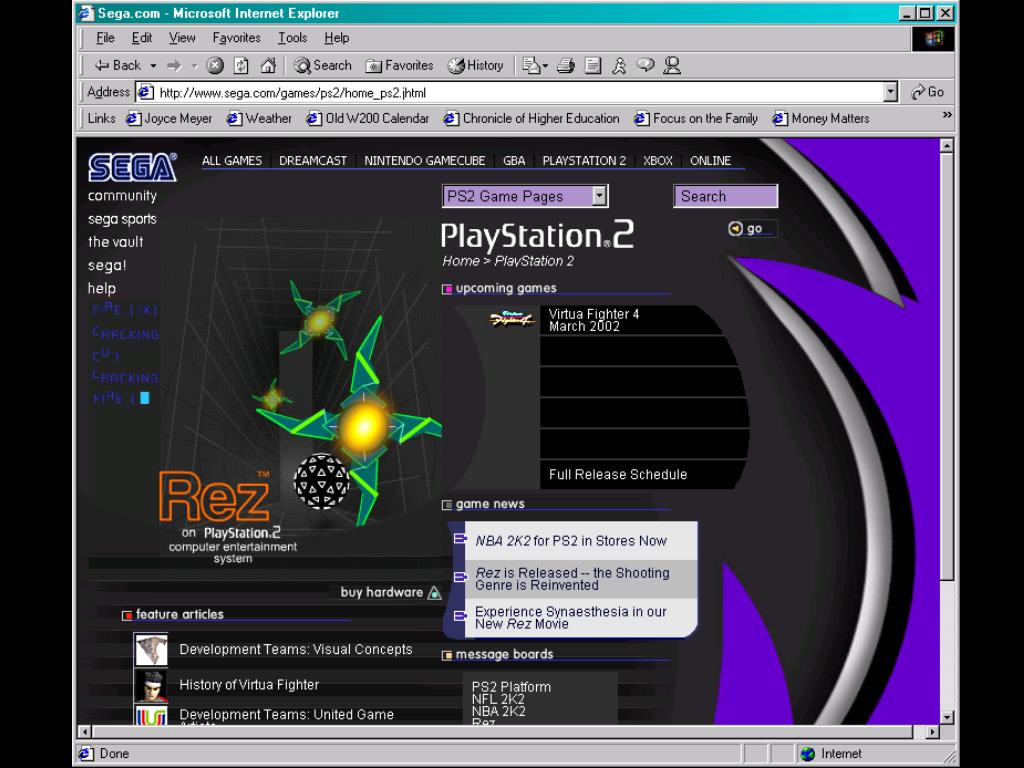Click the Go button next to Address

[927, 92]
